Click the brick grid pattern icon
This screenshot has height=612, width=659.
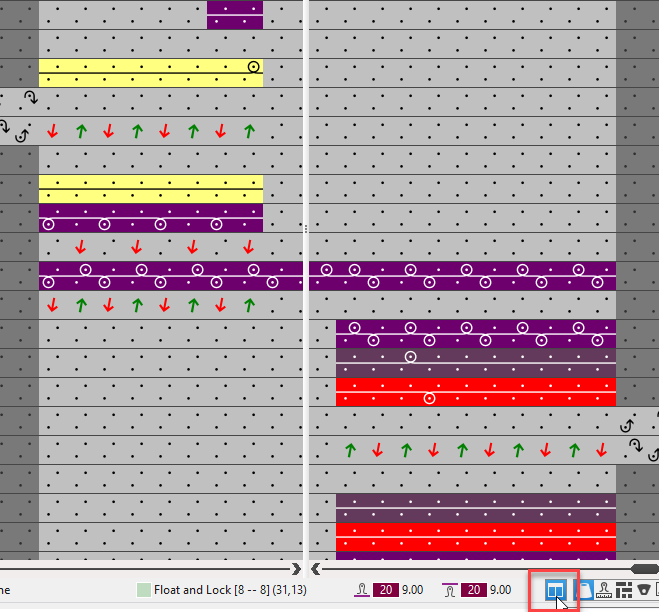coord(625,591)
